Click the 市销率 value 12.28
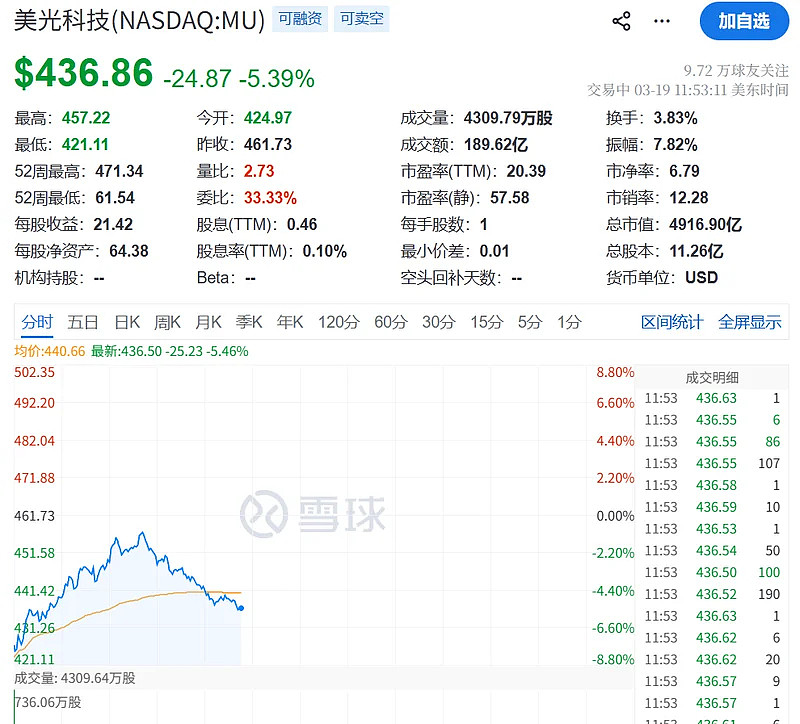 pos(689,197)
